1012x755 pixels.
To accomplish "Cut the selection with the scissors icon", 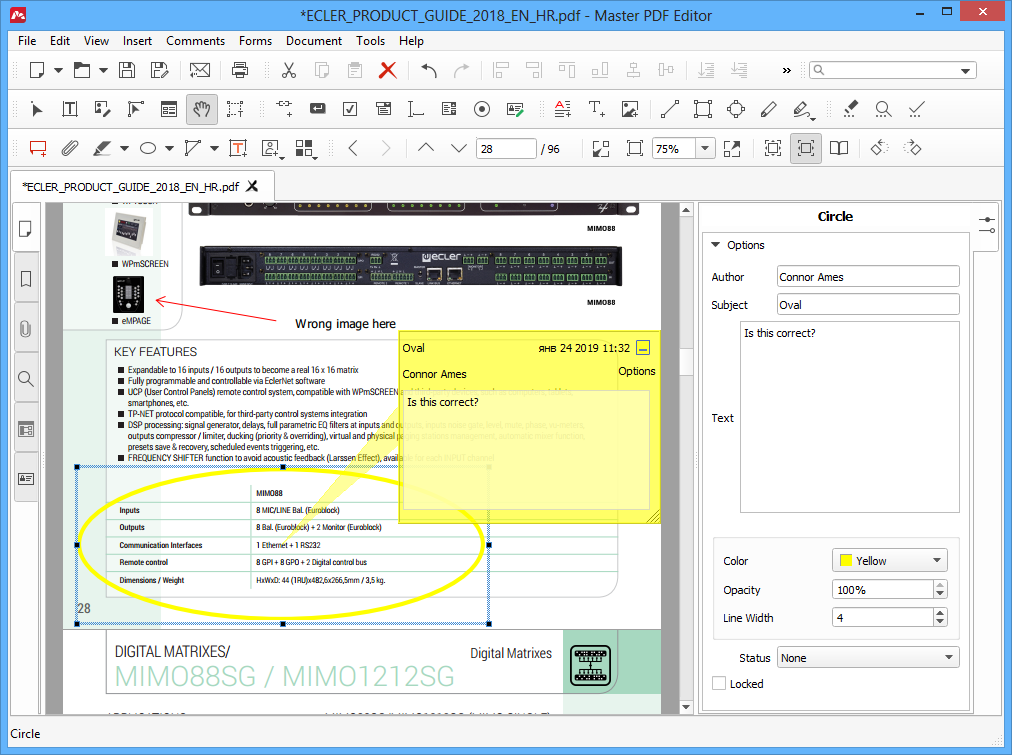I will [x=288, y=70].
